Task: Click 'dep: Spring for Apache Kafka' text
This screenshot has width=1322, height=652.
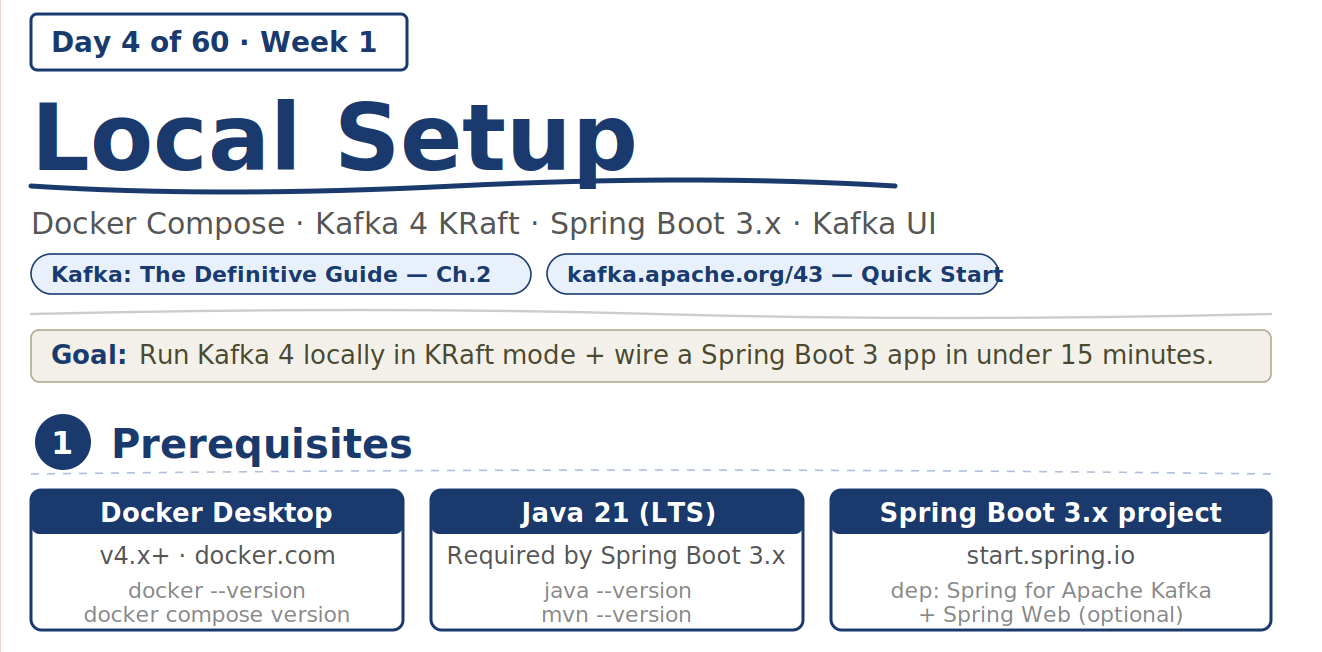Action: (x=1051, y=591)
